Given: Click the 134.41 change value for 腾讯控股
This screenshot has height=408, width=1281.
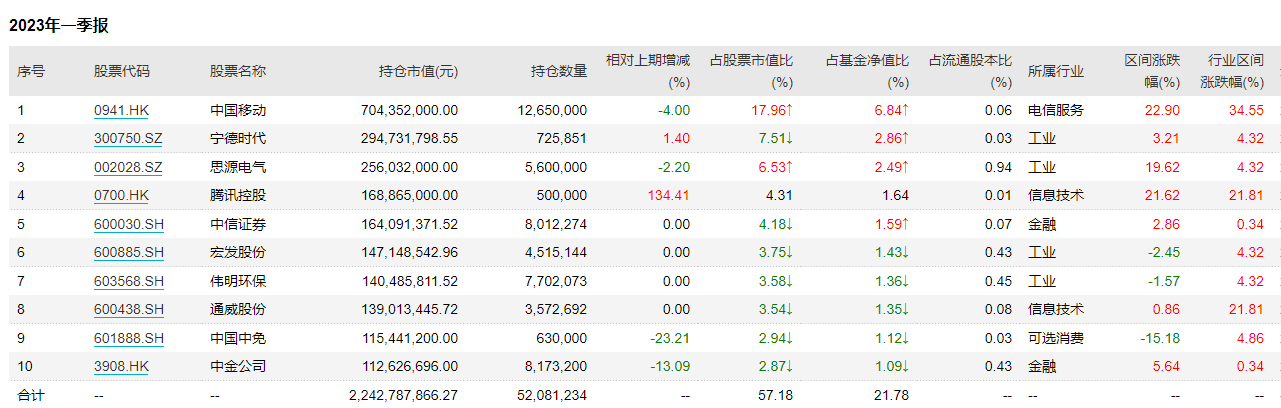Looking at the screenshot, I should click(670, 195).
